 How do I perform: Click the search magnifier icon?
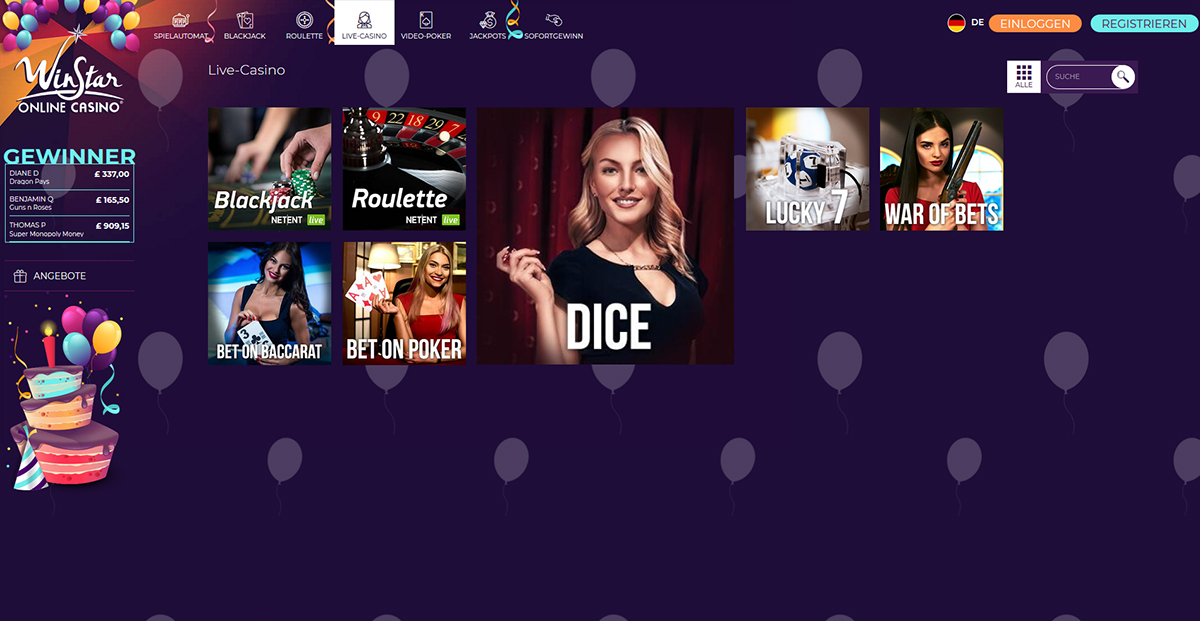(x=1123, y=76)
